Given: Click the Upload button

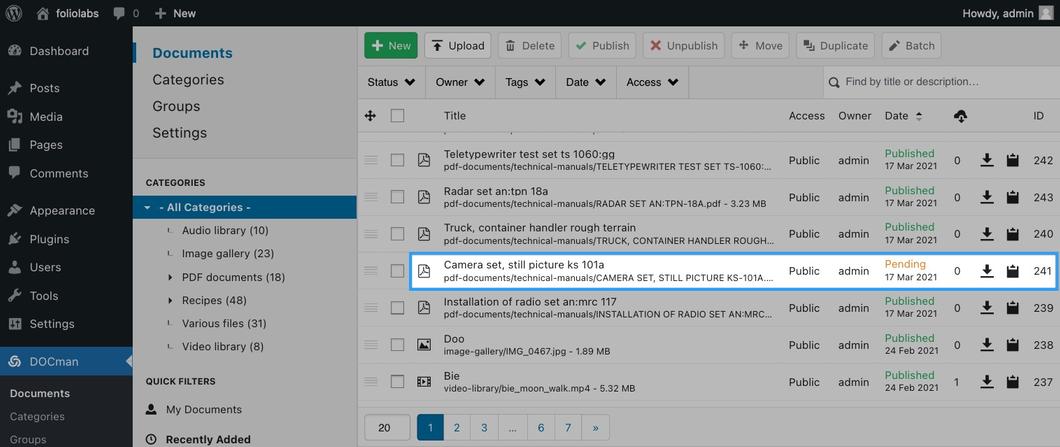Looking at the screenshot, I should coord(458,45).
